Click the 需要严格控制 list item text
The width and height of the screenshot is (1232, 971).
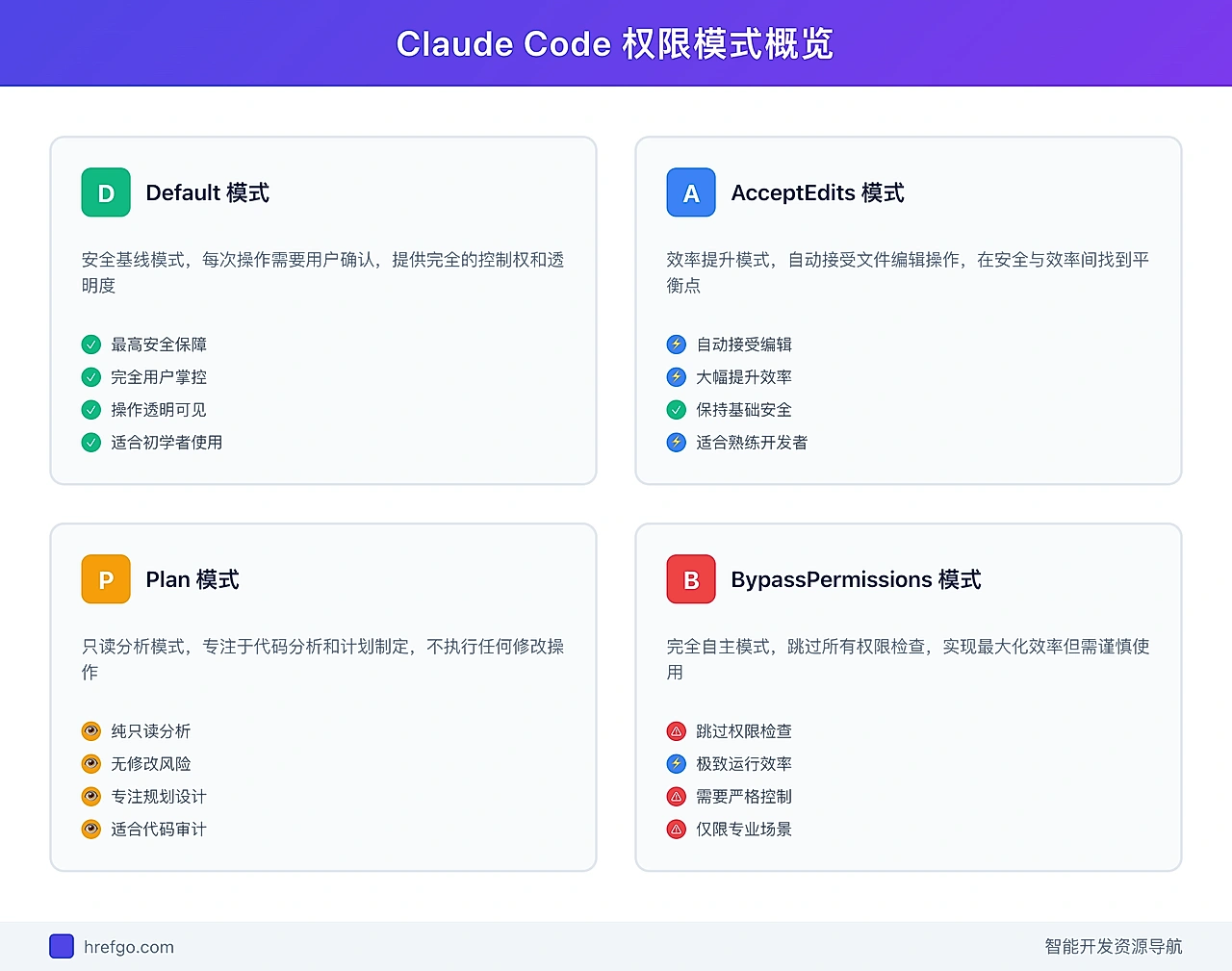pyautogui.click(x=744, y=797)
